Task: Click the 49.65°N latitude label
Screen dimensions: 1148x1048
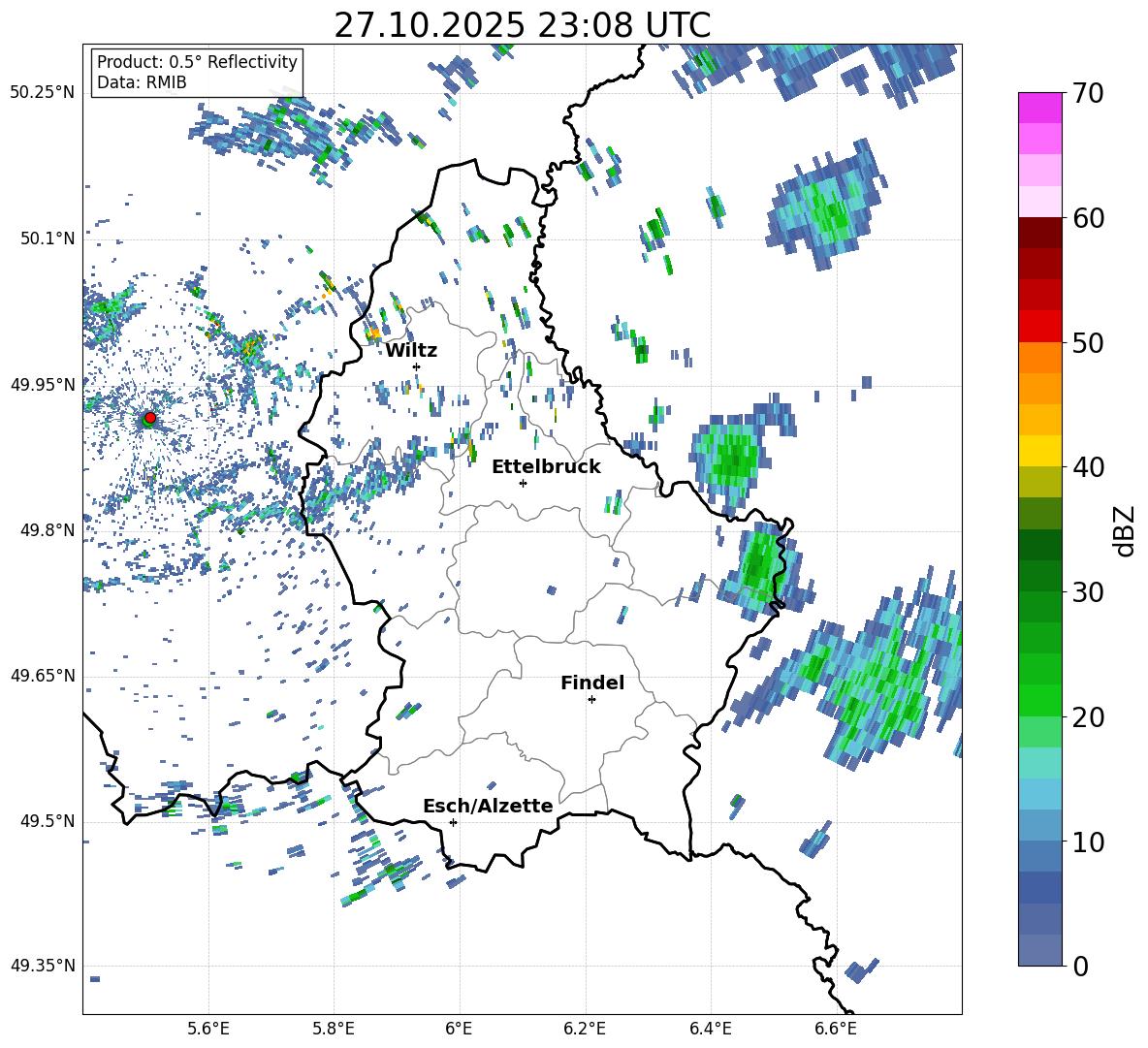Action: click(x=43, y=675)
